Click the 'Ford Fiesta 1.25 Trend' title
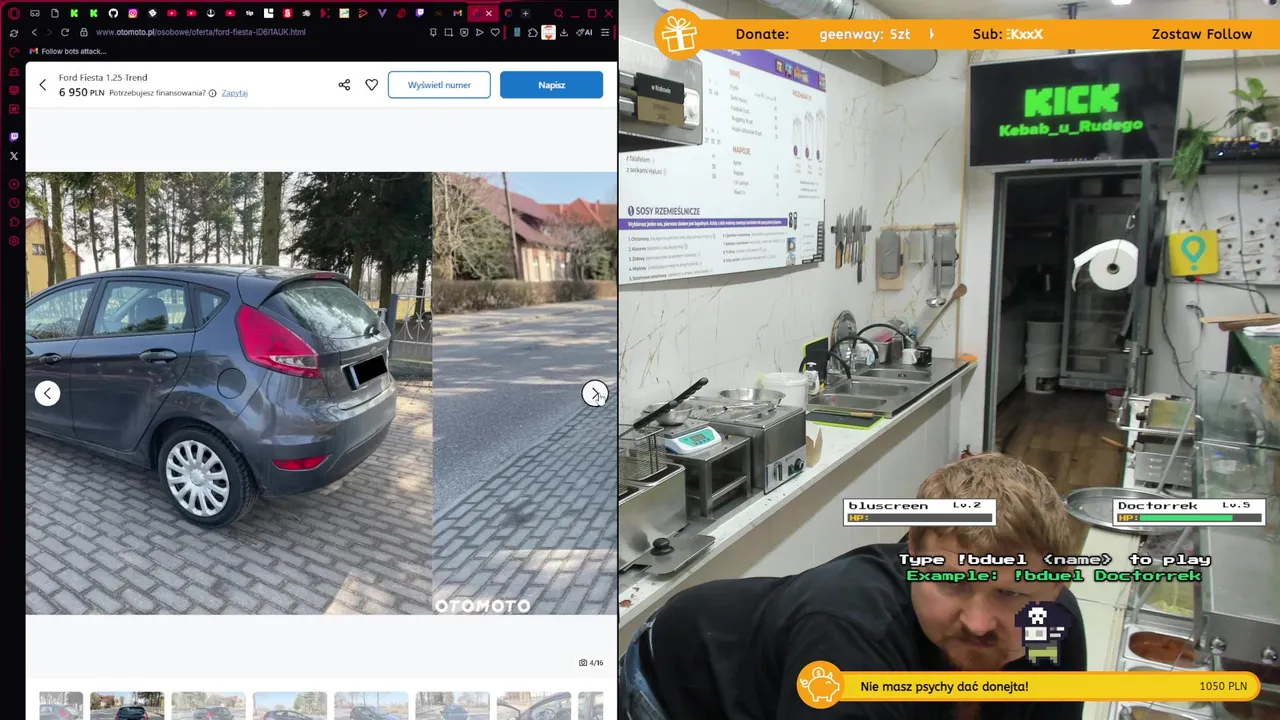This screenshot has height=720, width=1280. tap(103, 78)
